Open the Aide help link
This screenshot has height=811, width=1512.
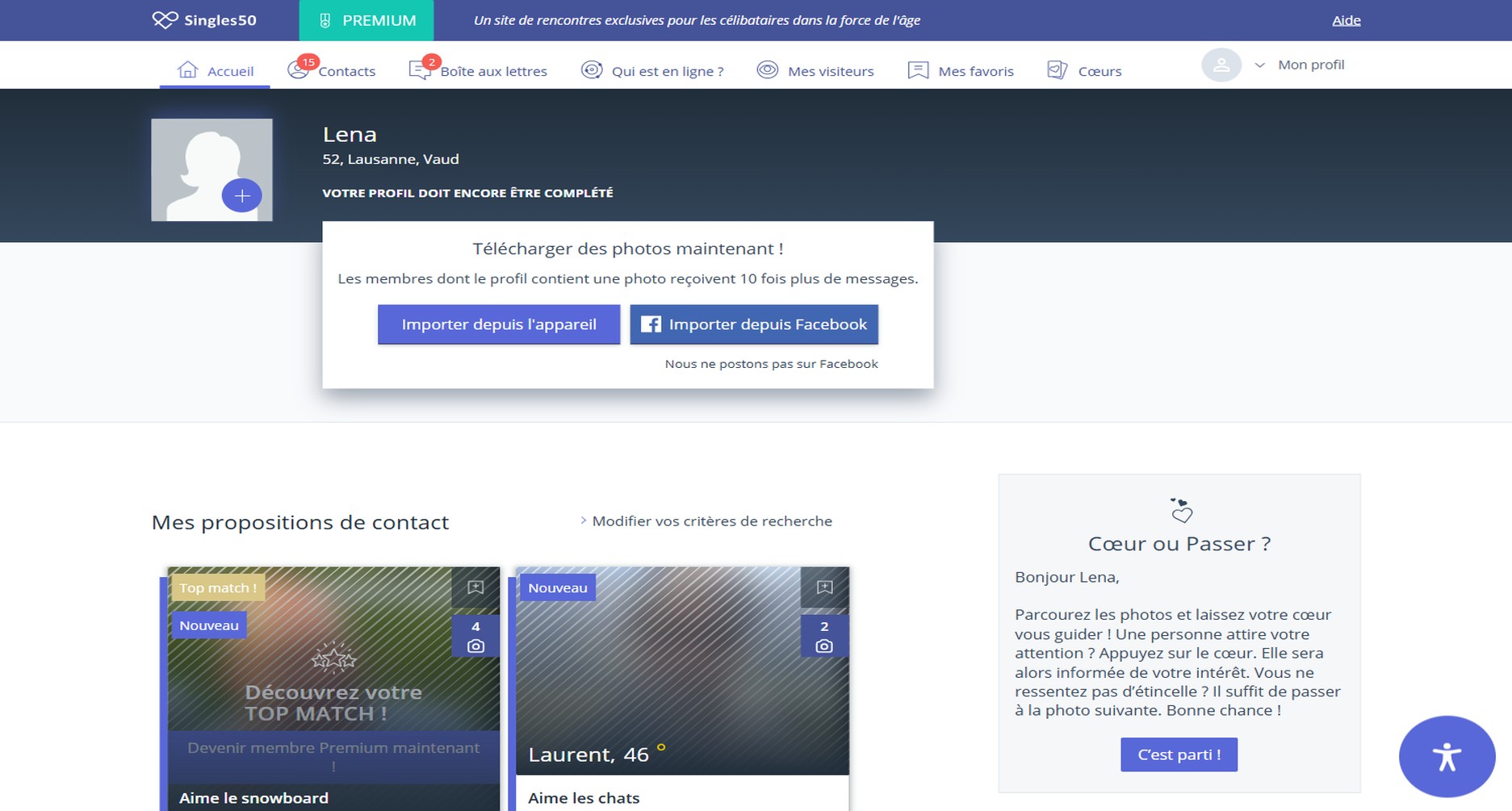point(1346,20)
